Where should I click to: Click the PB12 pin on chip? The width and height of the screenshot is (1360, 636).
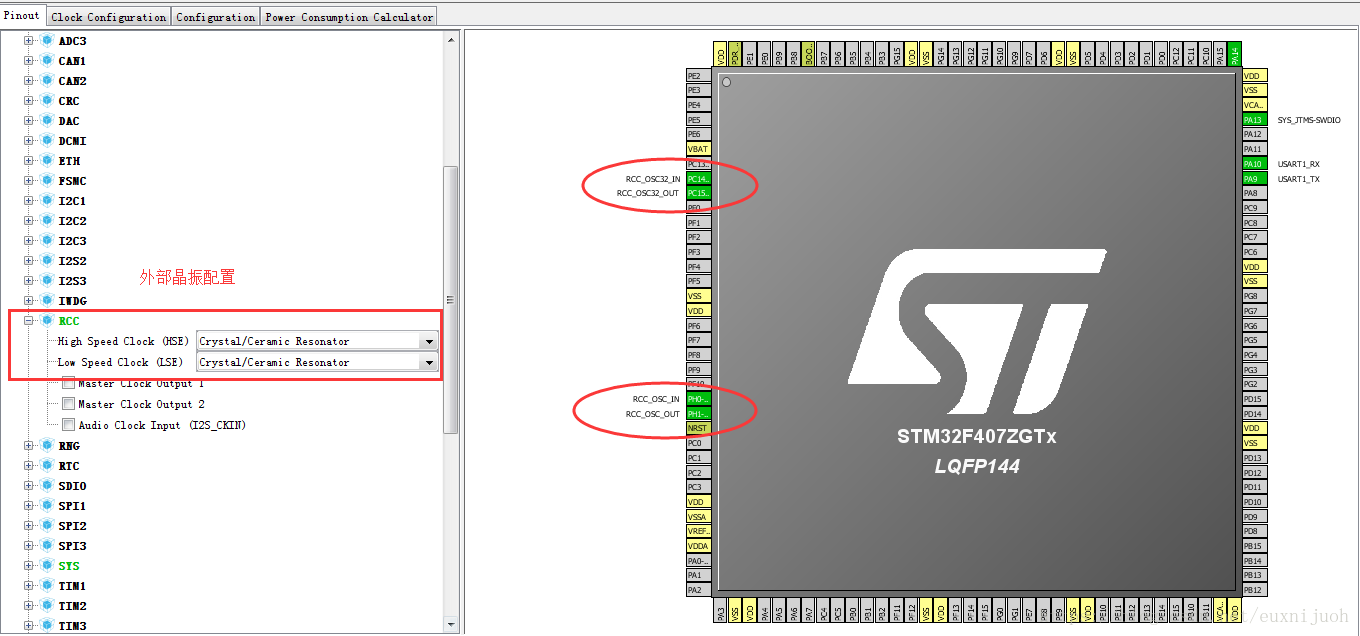[1253, 590]
